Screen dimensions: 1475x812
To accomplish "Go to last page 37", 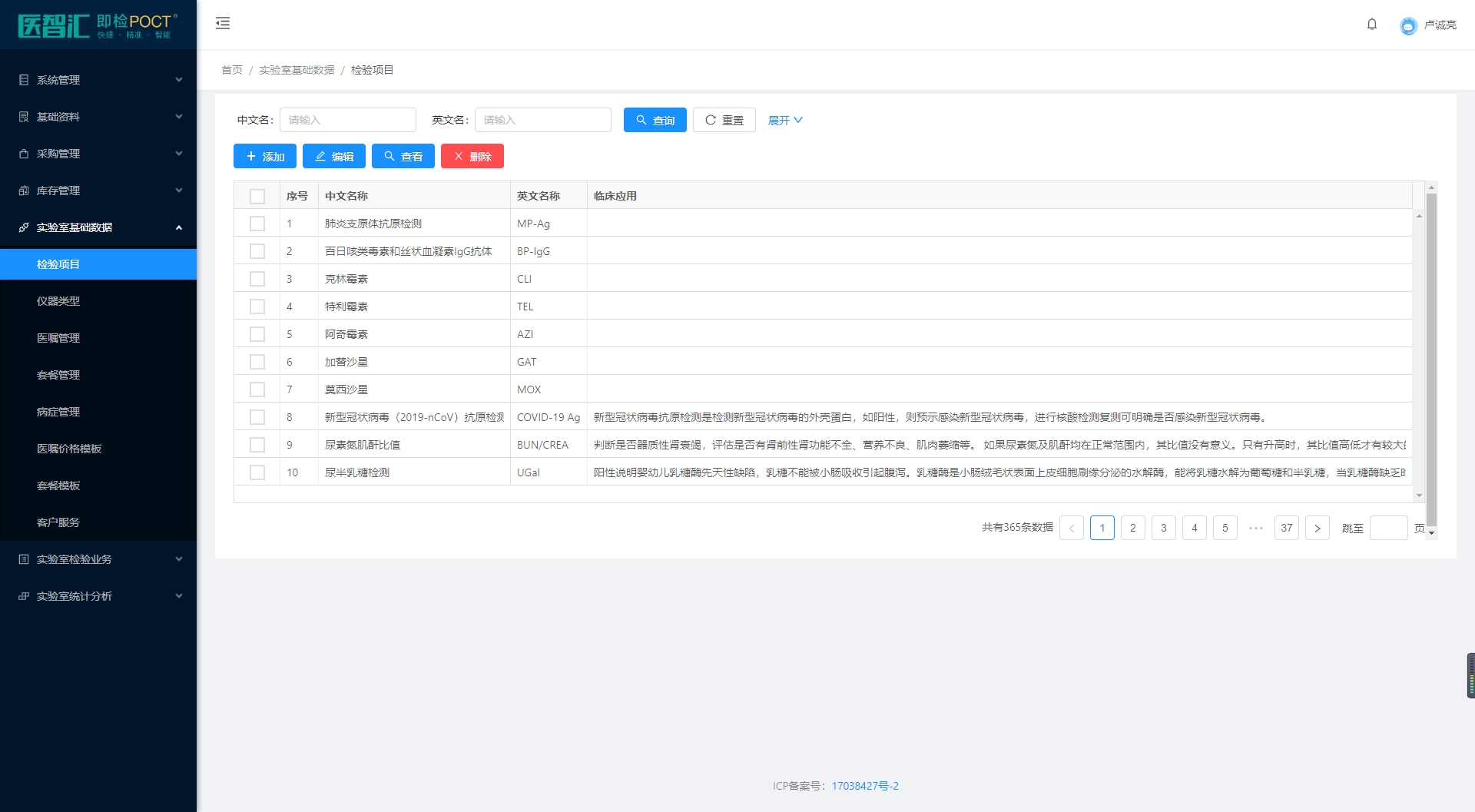I will (x=1287, y=528).
